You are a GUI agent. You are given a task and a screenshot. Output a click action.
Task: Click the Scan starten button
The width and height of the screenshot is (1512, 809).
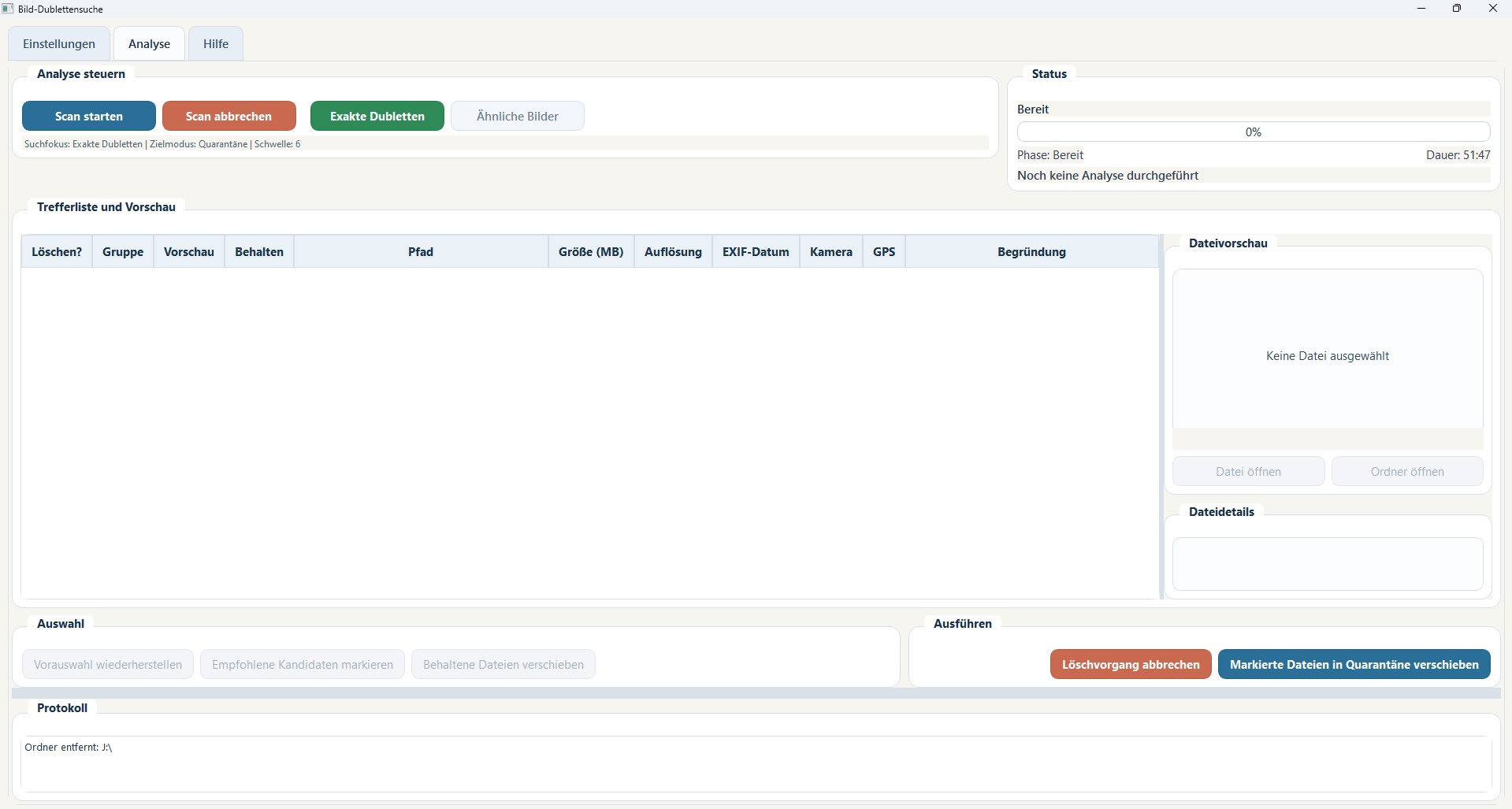tap(88, 116)
